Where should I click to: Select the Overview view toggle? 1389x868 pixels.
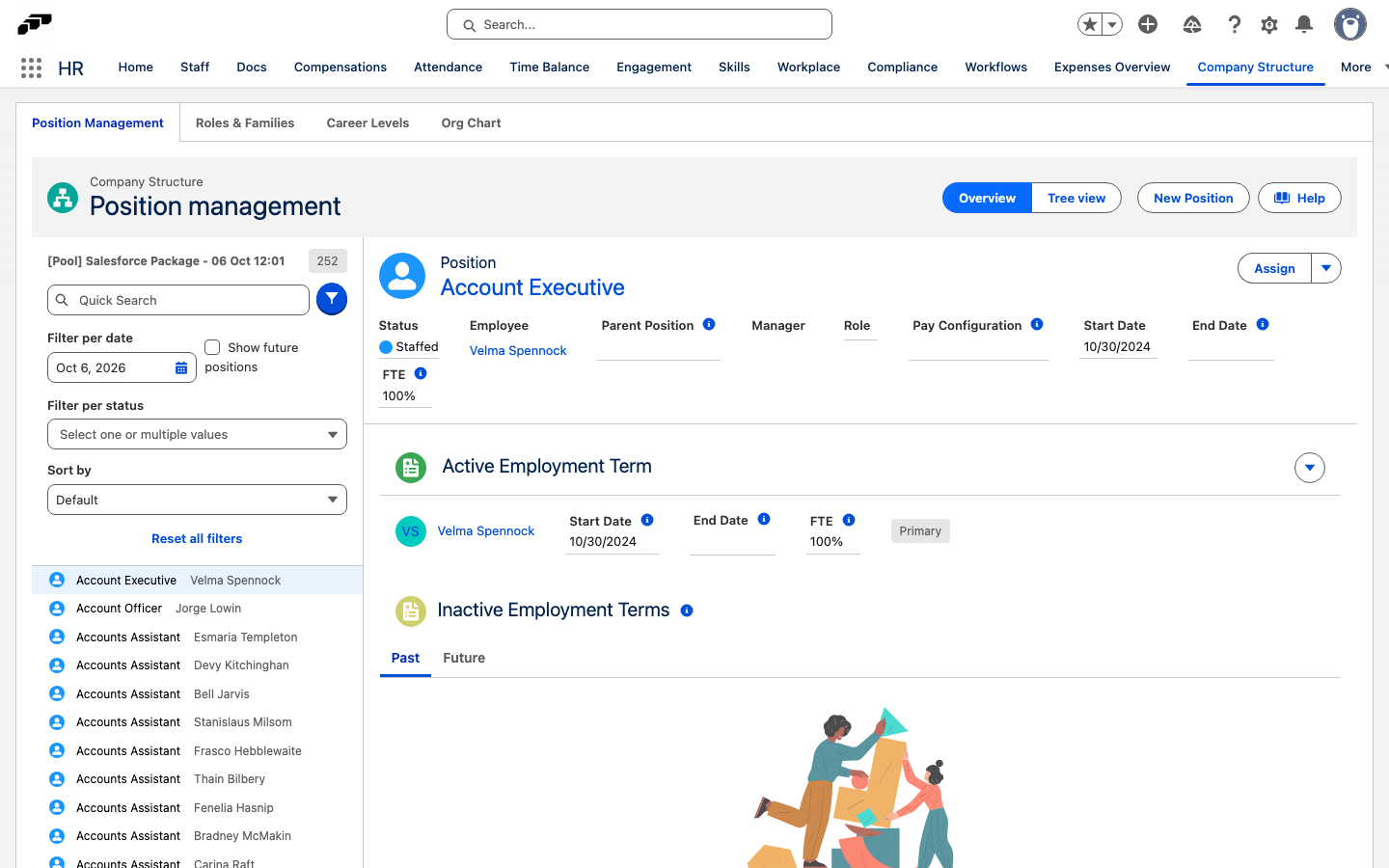(x=987, y=198)
